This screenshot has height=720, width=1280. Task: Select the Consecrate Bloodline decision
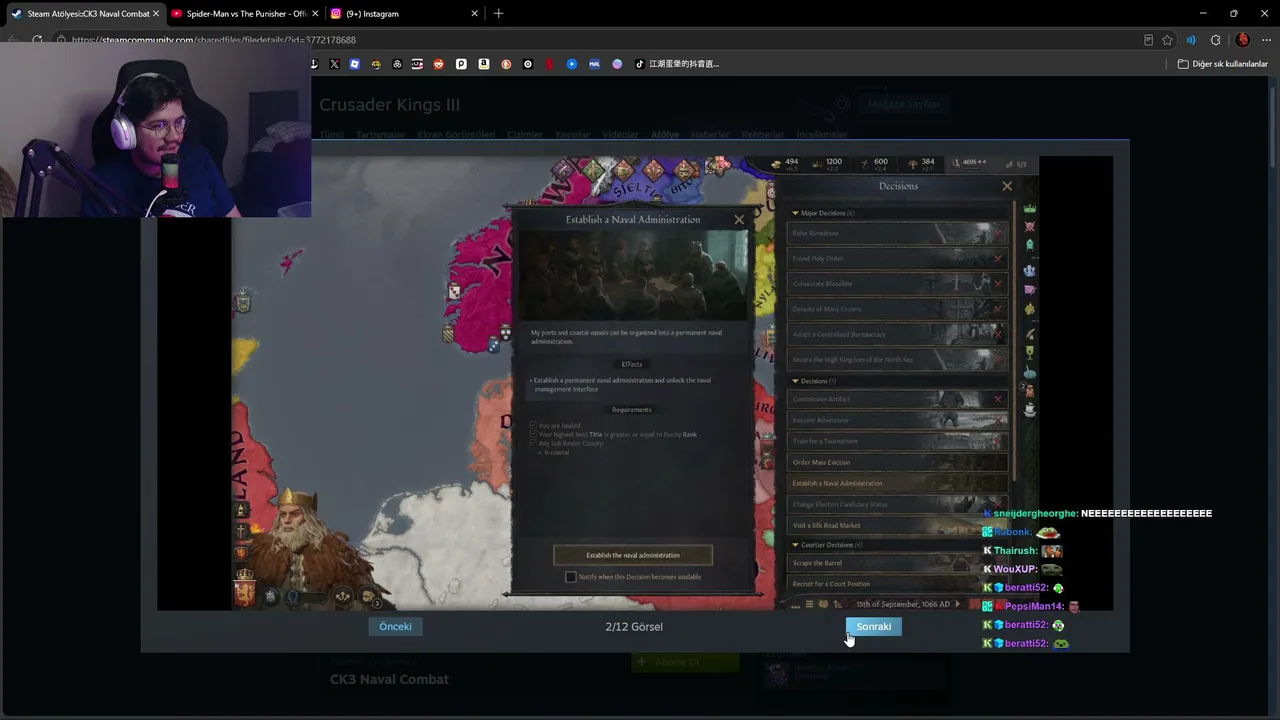(x=898, y=283)
